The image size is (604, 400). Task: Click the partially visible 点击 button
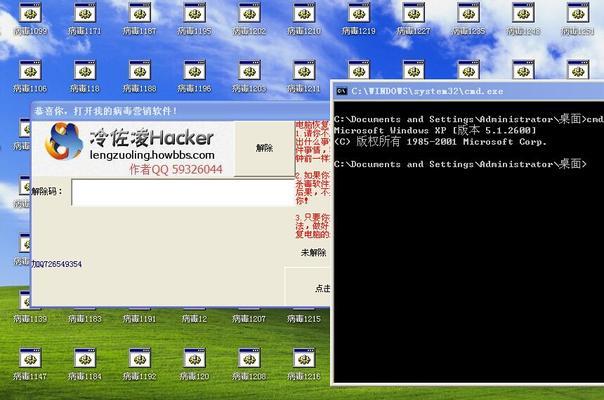pyautogui.click(x=308, y=287)
